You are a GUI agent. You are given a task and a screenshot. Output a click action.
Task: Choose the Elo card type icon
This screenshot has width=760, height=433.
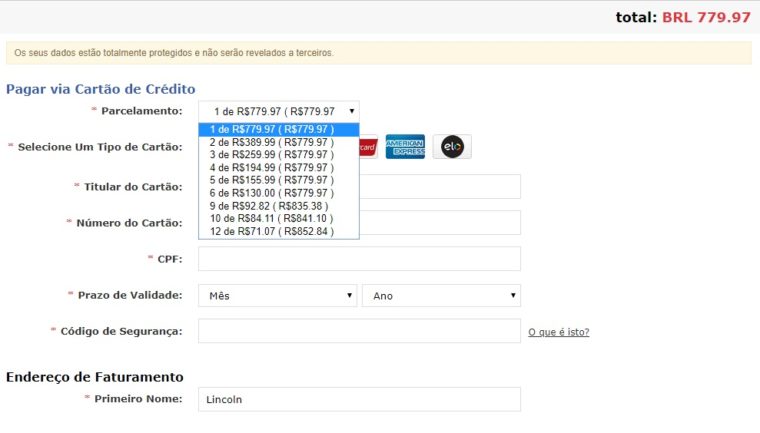pos(452,146)
